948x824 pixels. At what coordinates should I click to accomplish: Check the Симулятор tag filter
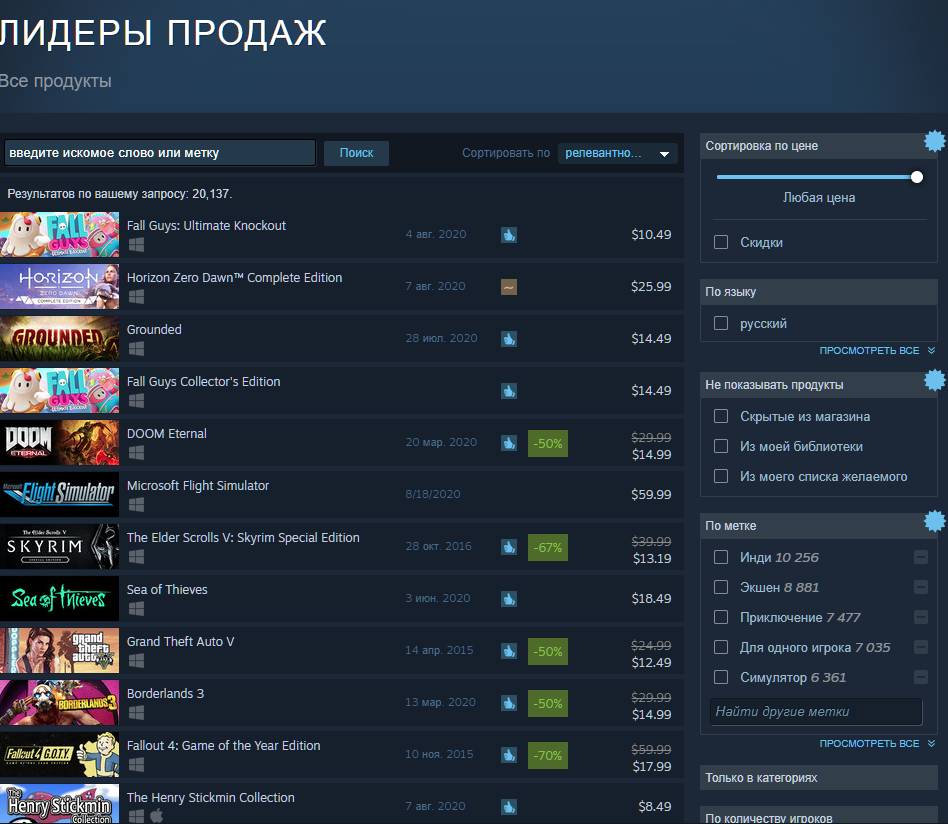[x=721, y=677]
